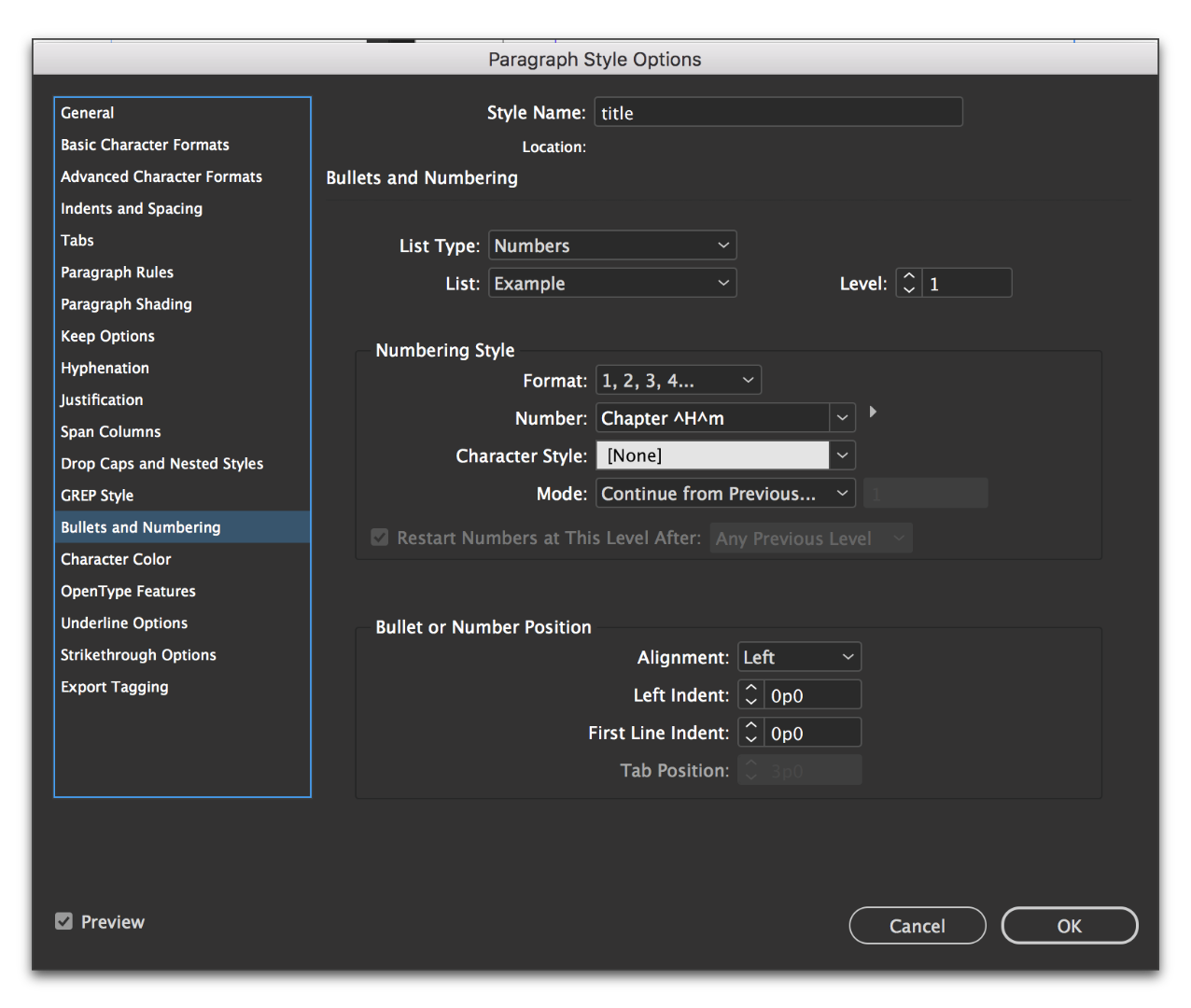Open the Number field dropdown arrow
Viewport: 1191px width, 1008px height.
click(x=842, y=418)
